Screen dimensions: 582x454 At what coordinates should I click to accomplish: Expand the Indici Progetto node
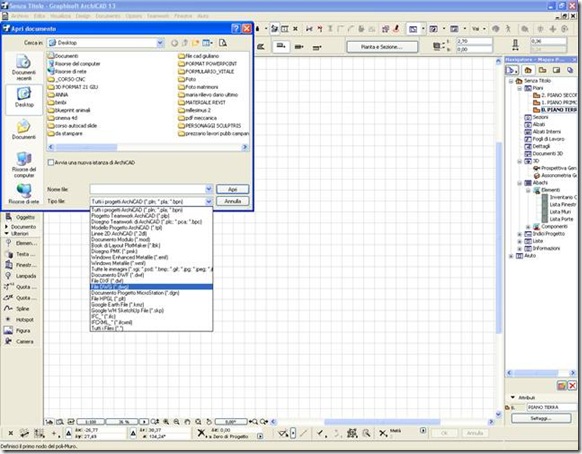520,234
